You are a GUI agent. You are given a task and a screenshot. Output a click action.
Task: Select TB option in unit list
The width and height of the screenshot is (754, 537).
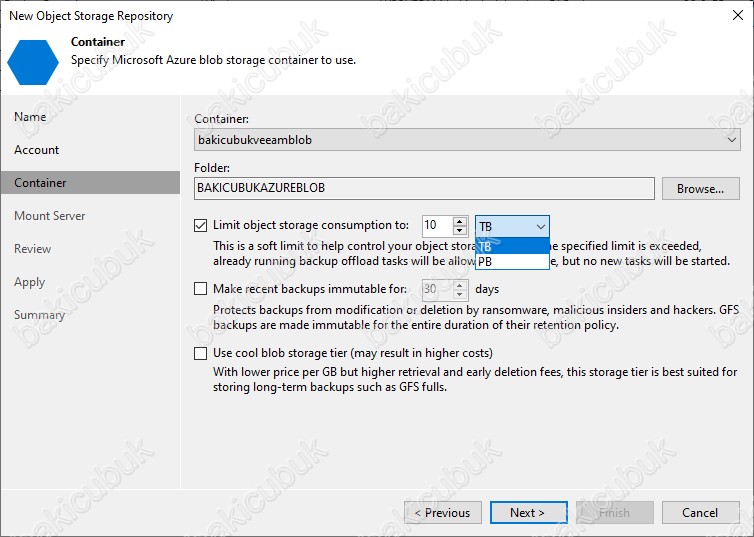512,246
